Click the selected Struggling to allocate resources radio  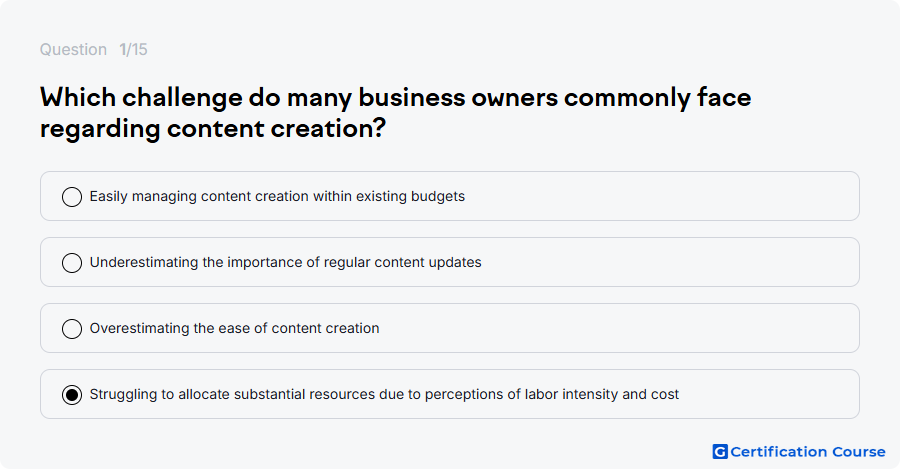tap(72, 395)
